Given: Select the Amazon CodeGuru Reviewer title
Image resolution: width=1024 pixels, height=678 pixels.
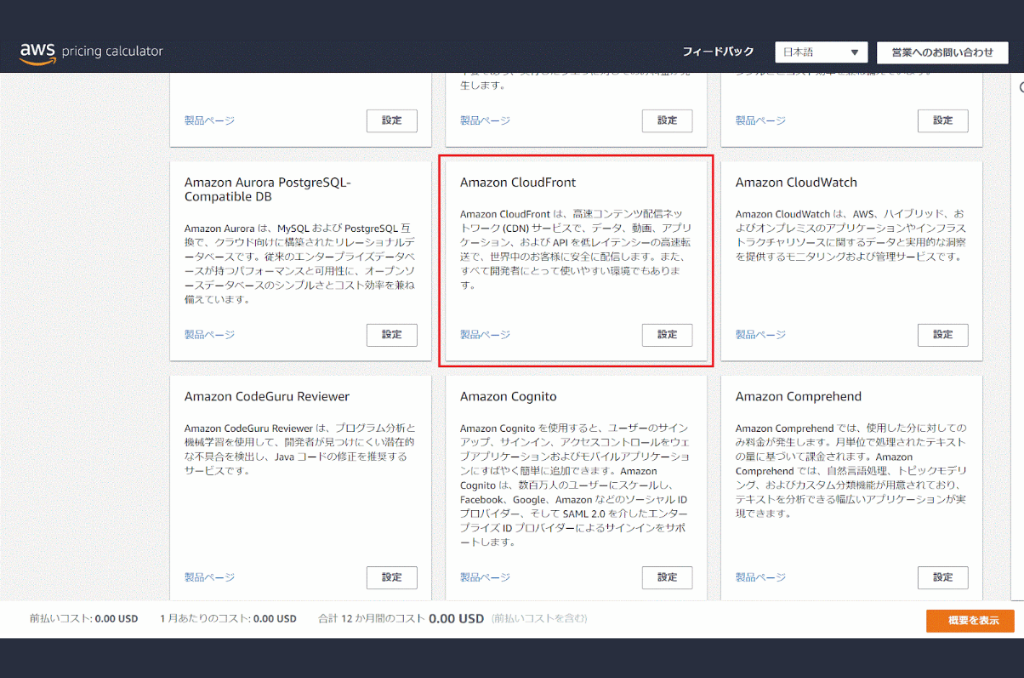Looking at the screenshot, I should 266,396.
